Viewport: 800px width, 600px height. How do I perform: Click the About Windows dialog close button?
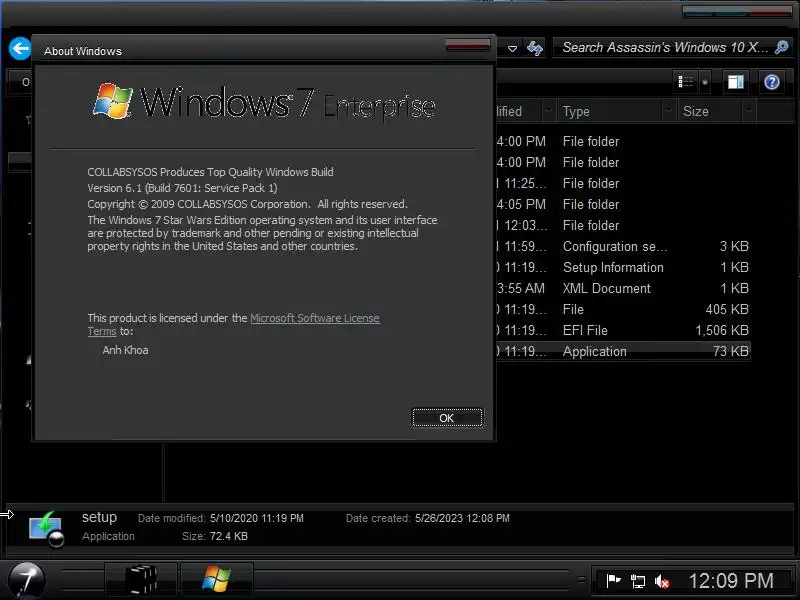(x=467, y=45)
